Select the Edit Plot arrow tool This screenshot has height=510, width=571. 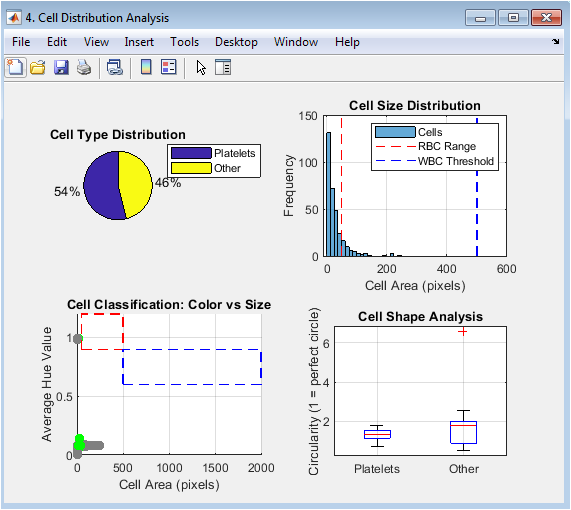[201, 68]
